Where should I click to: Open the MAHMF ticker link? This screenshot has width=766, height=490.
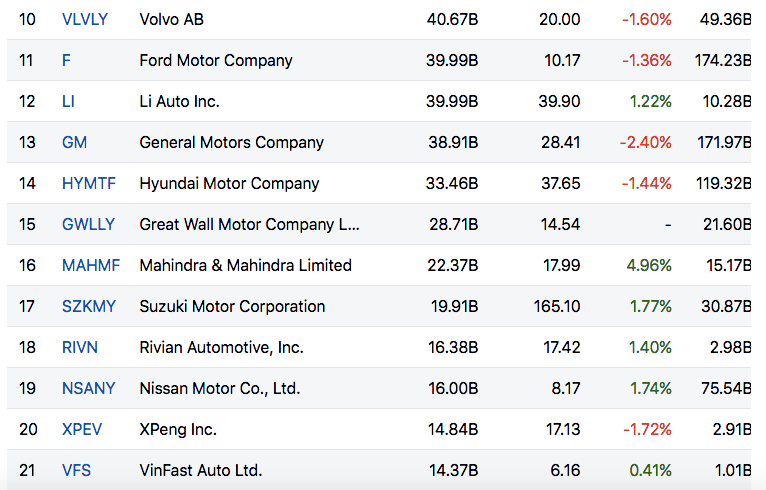coord(89,265)
